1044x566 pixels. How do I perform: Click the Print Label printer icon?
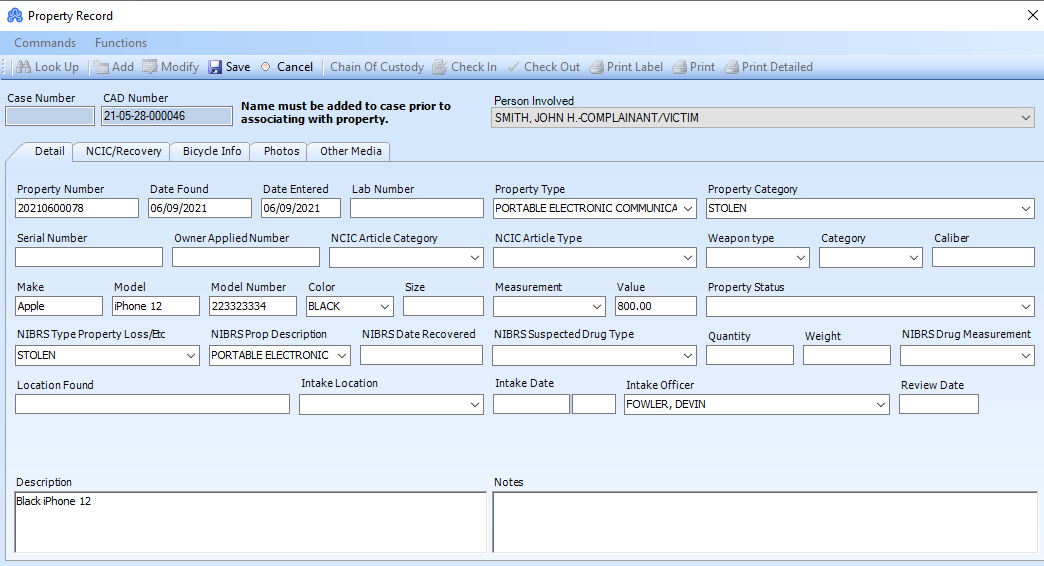(597, 67)
